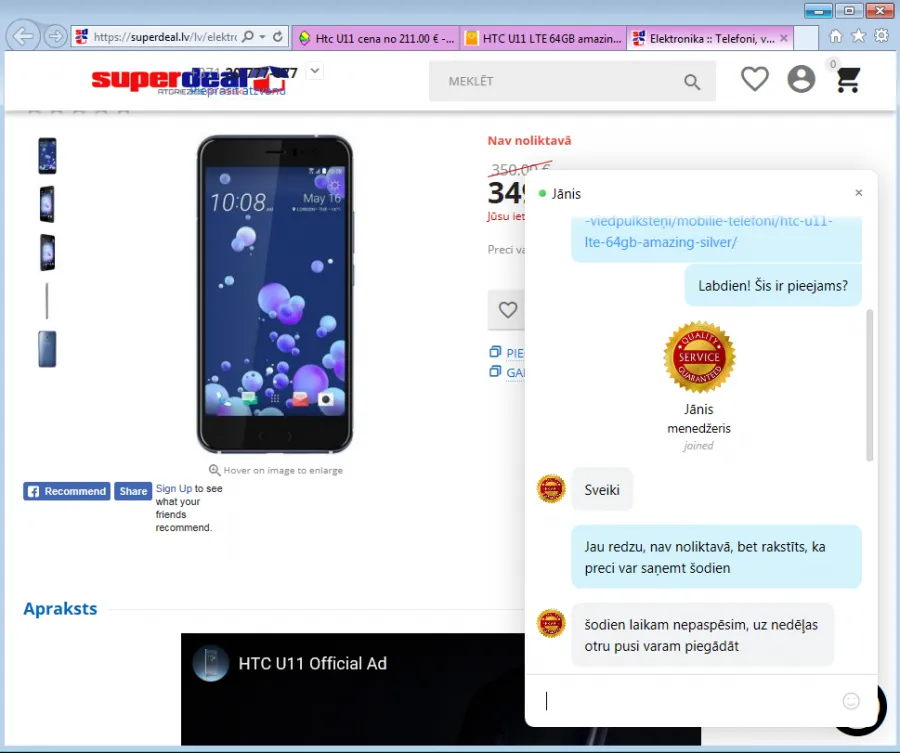Click the 'Jau redzu, nav noliktavā' message
The width and height of the screenshot is (900, 753).
[716, 557]
